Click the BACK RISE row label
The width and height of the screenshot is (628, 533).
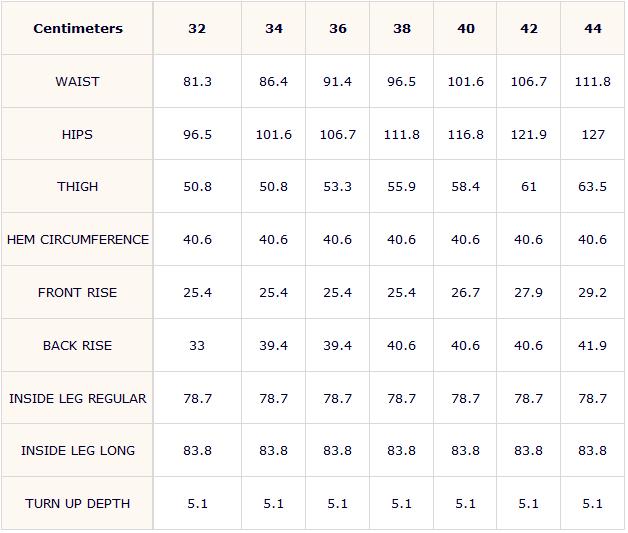(77, 345)
